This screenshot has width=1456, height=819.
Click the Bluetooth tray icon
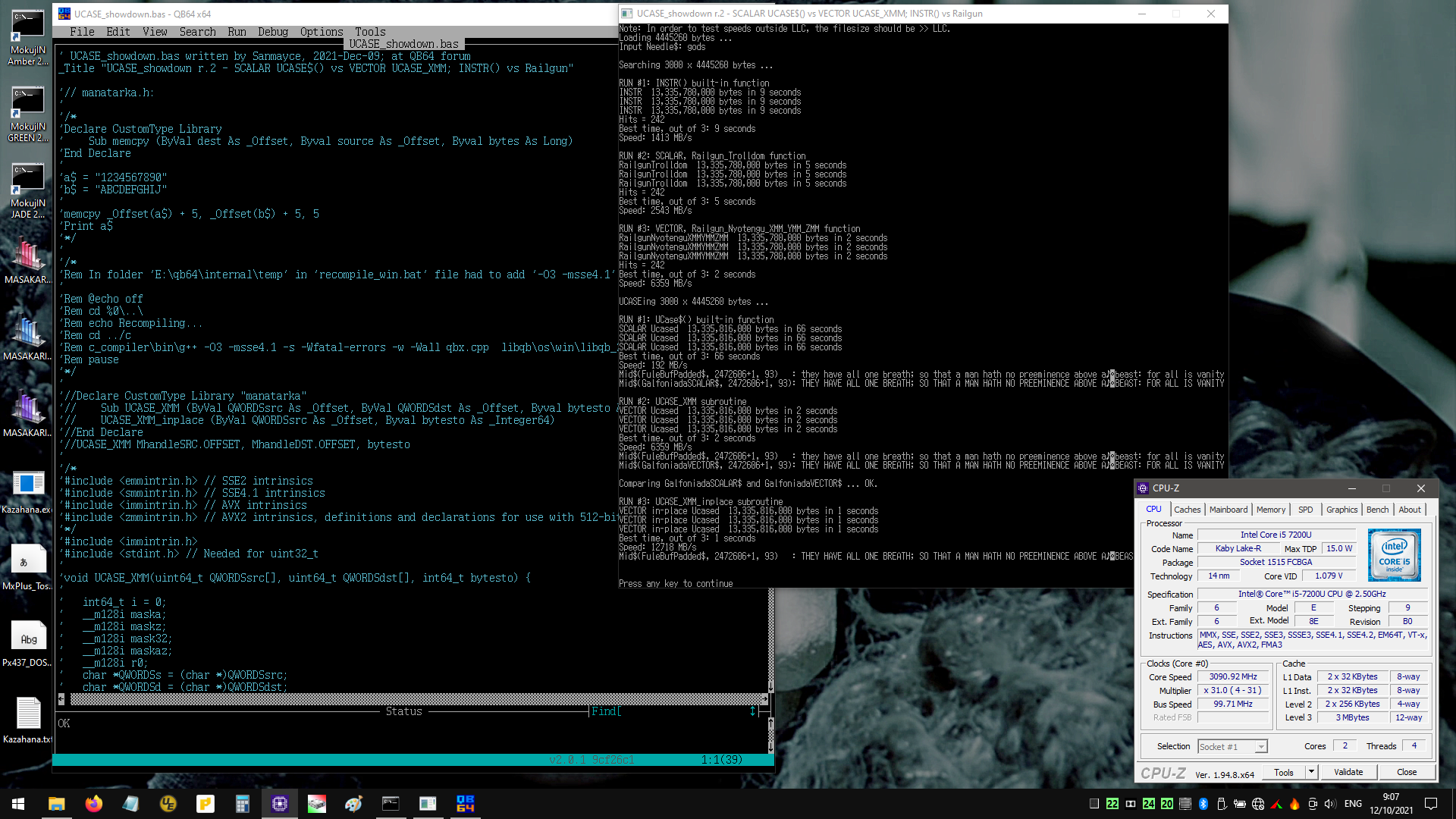(x=1203, y=804)
